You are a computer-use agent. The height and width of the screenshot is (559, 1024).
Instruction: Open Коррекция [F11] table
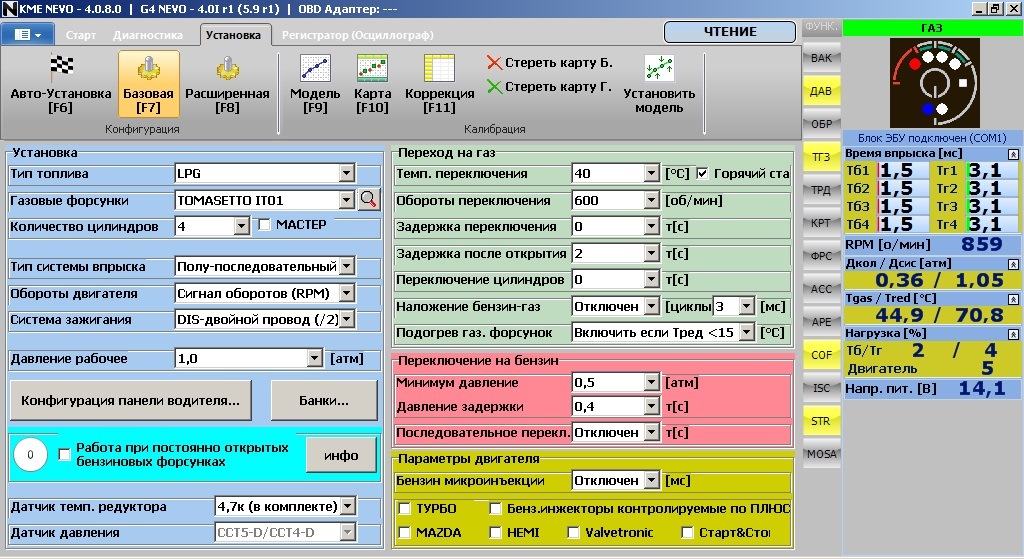[x=440, y=84]
